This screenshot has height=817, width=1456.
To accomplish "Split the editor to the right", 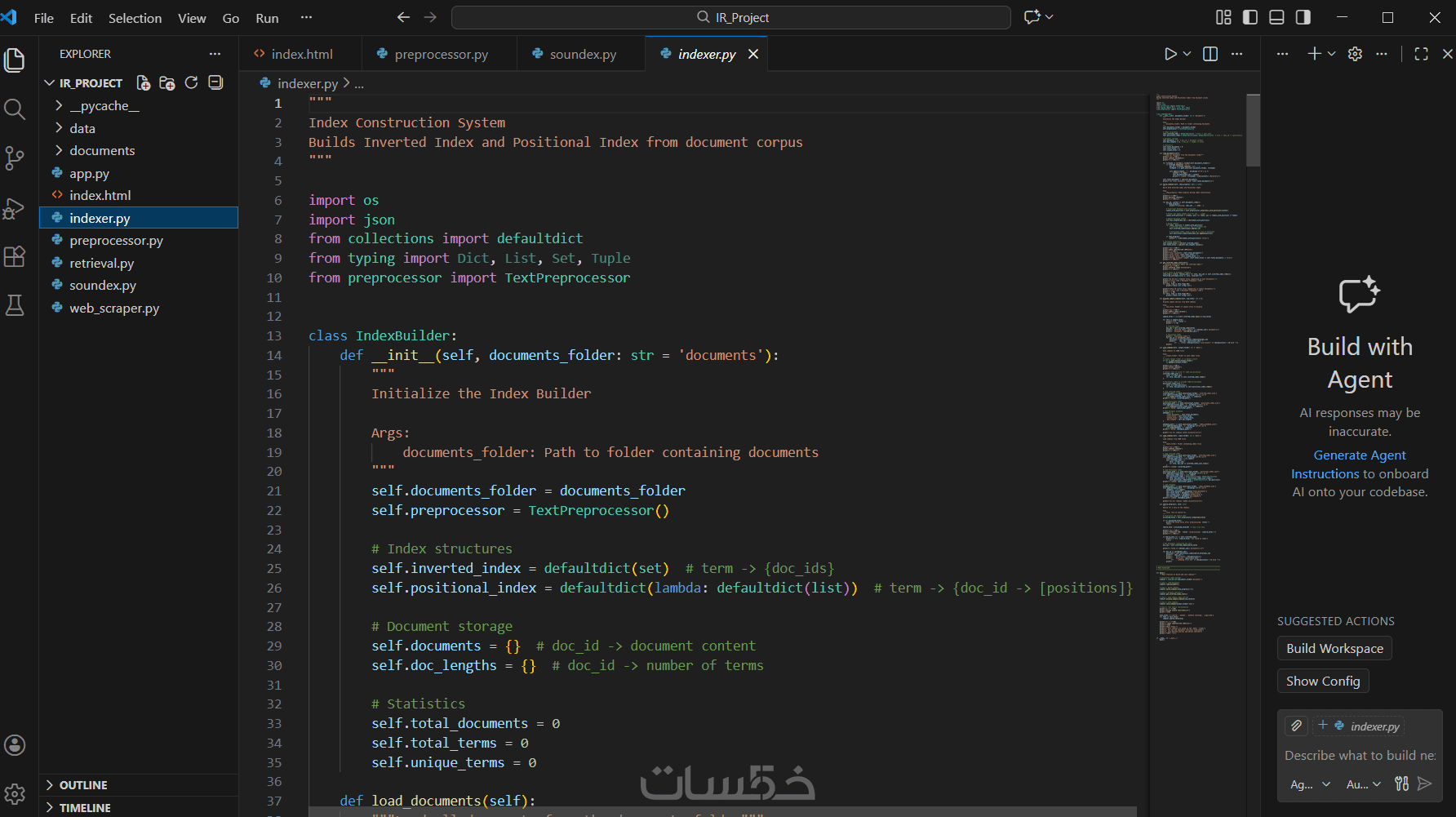I will click(x=1210, y=54).
